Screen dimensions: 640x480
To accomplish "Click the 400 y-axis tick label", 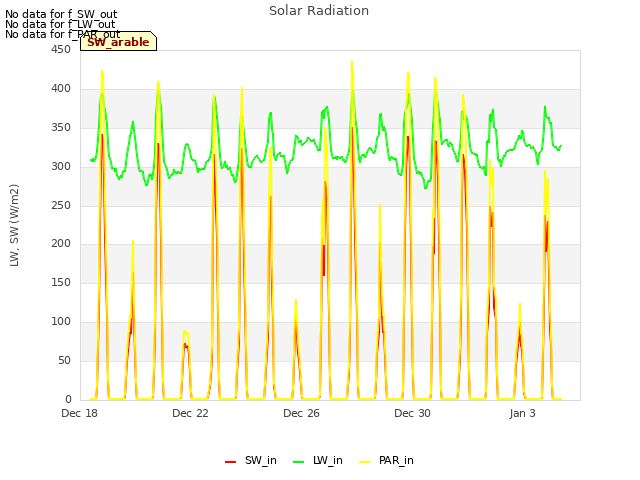I will pyautogui.click(x=61, y=89).
